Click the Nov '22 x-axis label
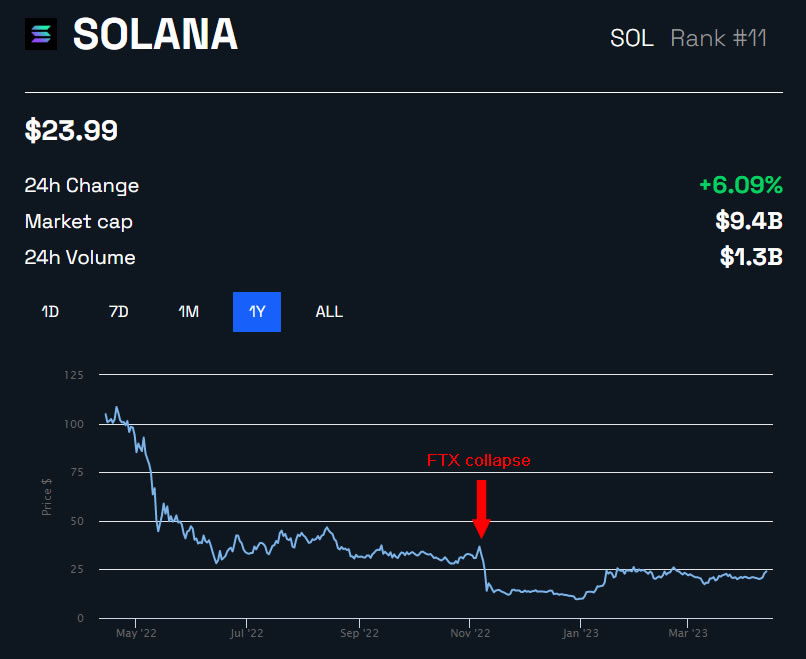Viewport: 806px width, 659px height. coord(470,633)
